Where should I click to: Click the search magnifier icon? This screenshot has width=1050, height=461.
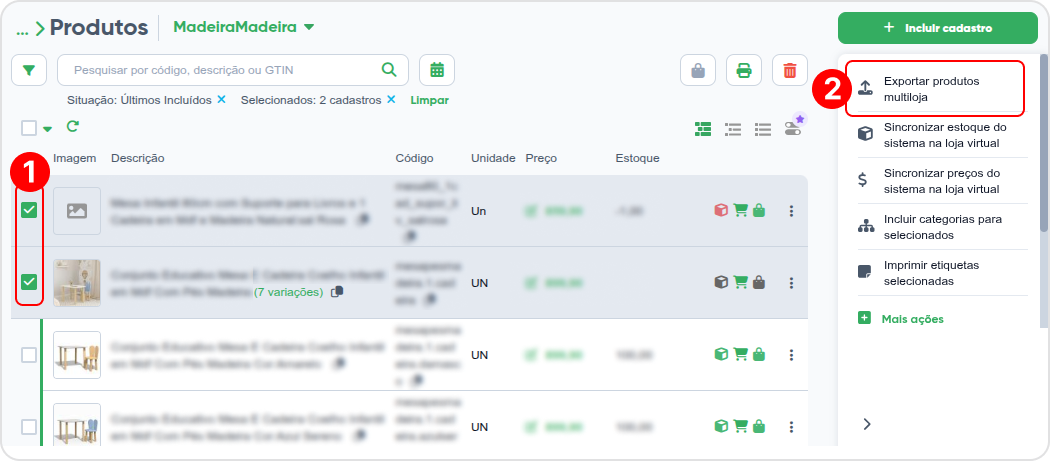tap(388, 69)
